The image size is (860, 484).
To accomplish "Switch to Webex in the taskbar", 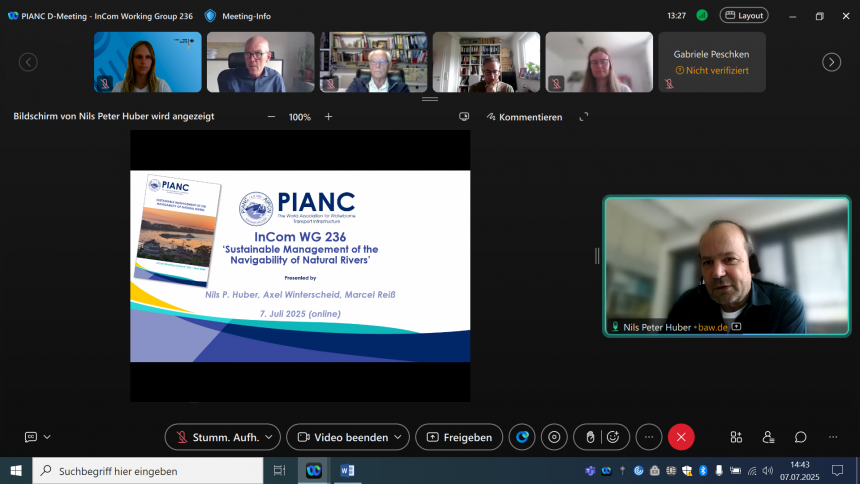I will point(314,471).
